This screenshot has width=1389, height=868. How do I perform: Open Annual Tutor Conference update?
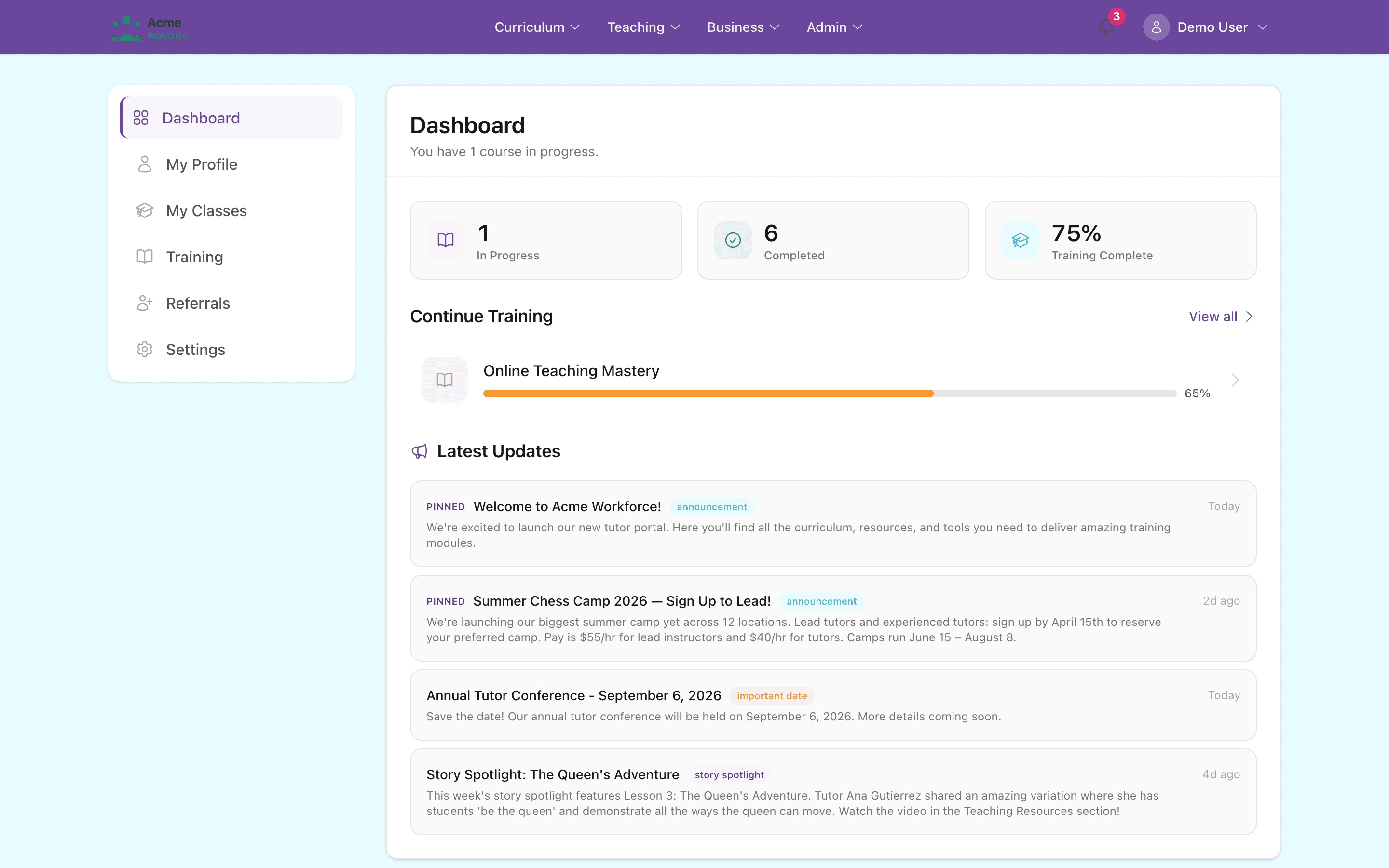pyautogui.click(x=833, y=705)
